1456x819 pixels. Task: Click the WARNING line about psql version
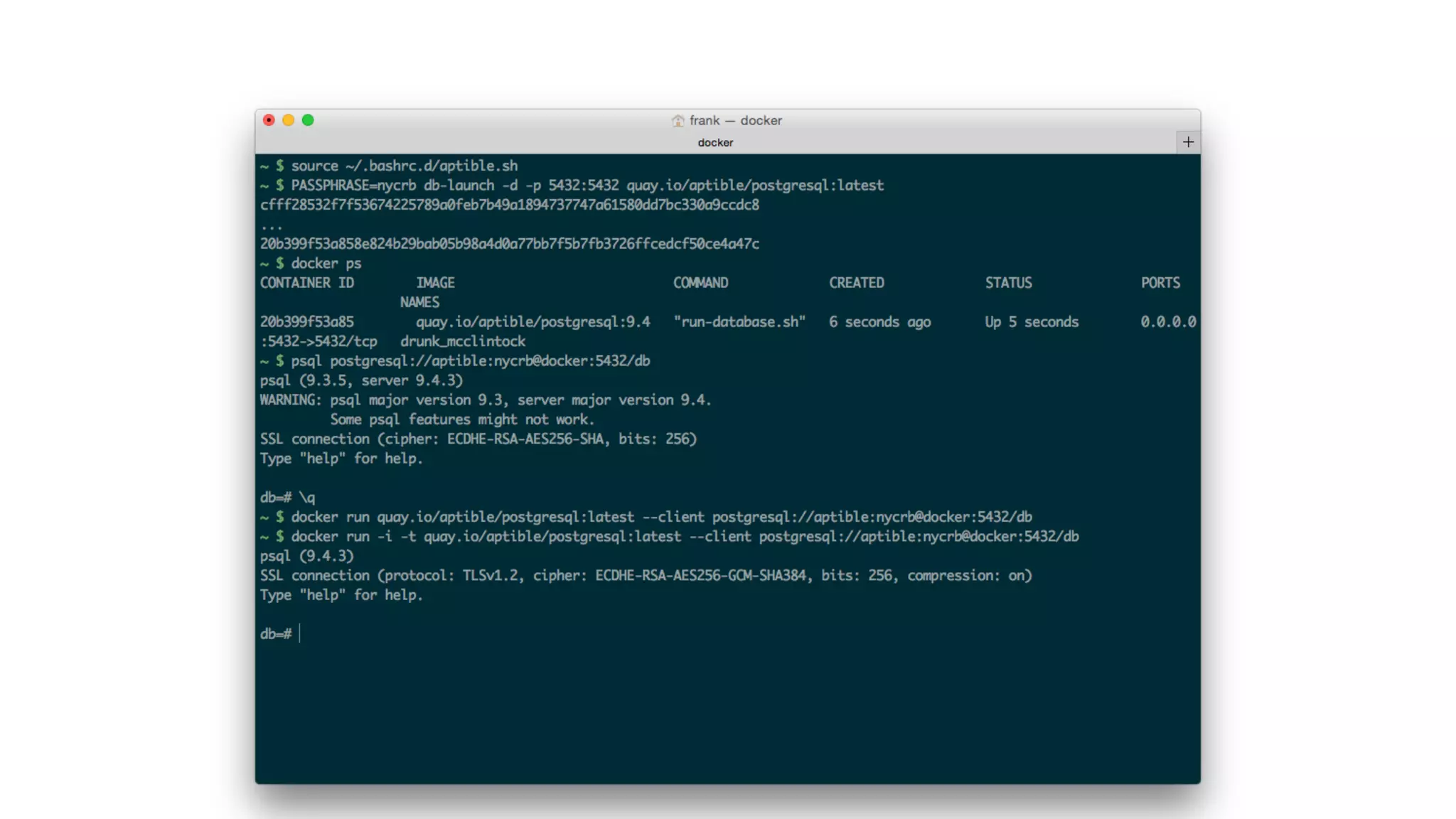click(x=485, y=400)
